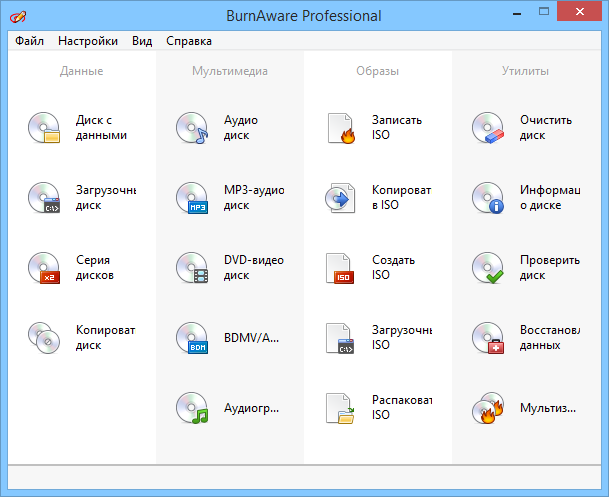Open the Файл menu
This screenshot has height=497, width=609.
click(30, 41)
